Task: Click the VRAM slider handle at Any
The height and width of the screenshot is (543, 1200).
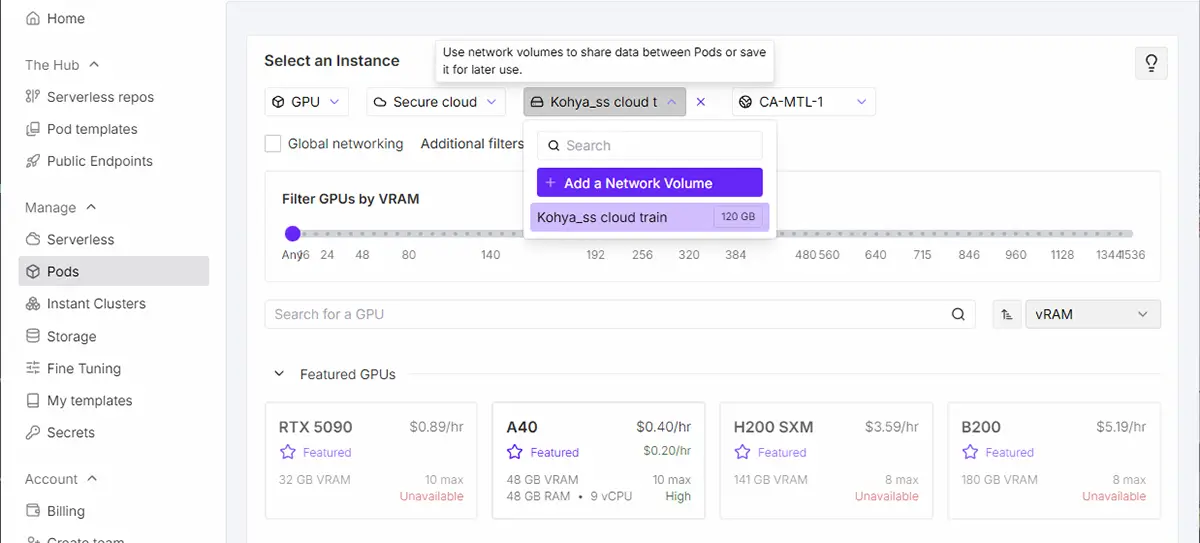Action: tap(292, 233)
